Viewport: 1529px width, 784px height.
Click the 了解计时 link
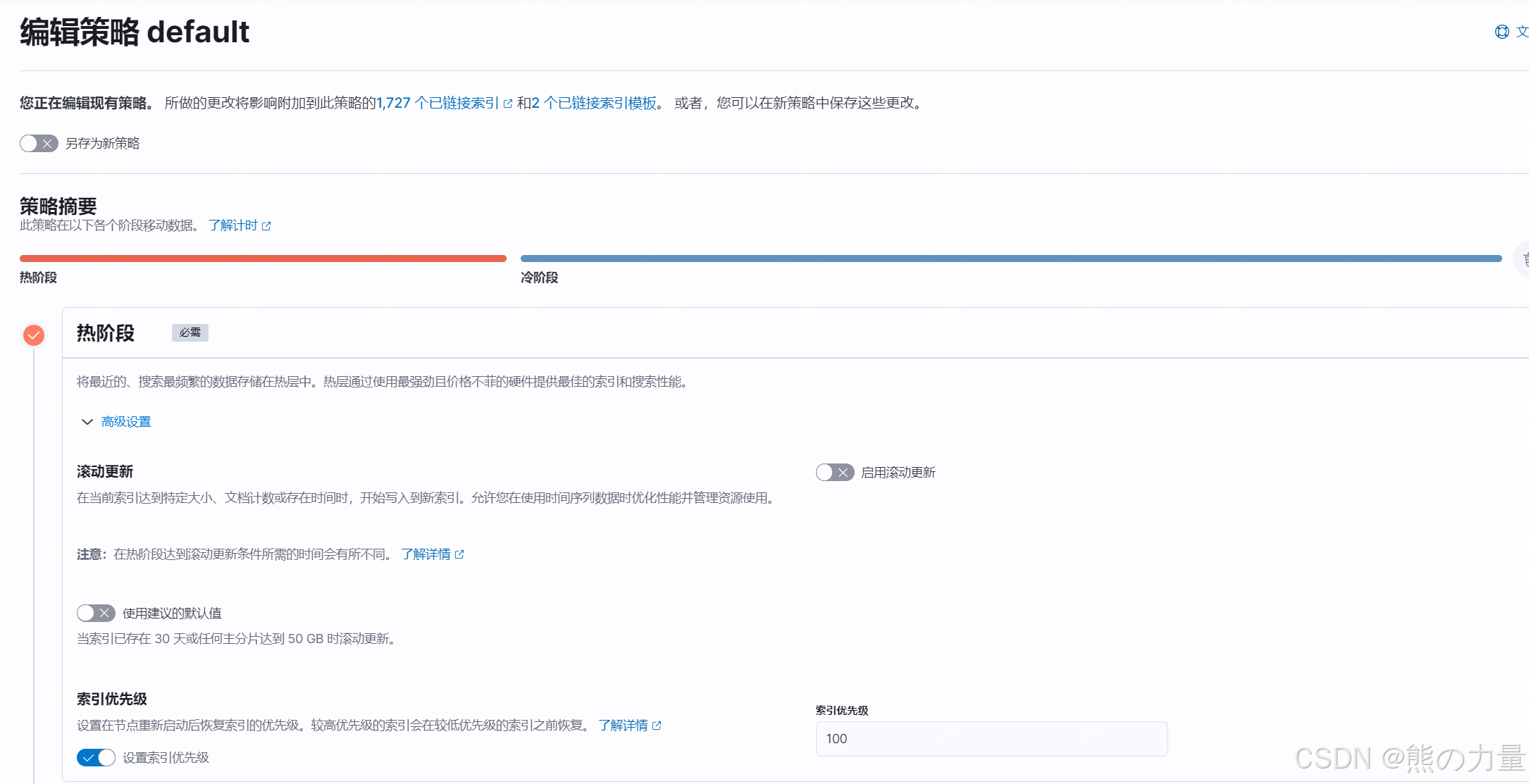[x=233, y=225]
